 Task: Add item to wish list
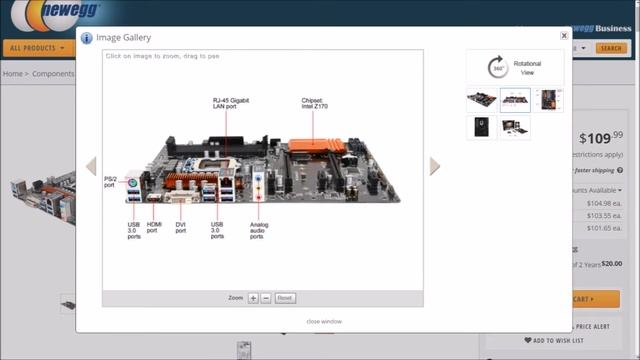click(x=554, y=340)
